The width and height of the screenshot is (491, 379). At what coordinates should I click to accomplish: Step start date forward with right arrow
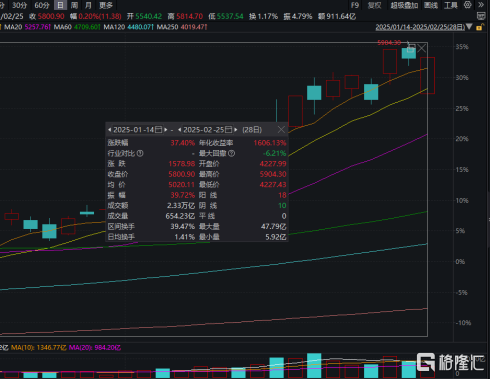point(166,130)
